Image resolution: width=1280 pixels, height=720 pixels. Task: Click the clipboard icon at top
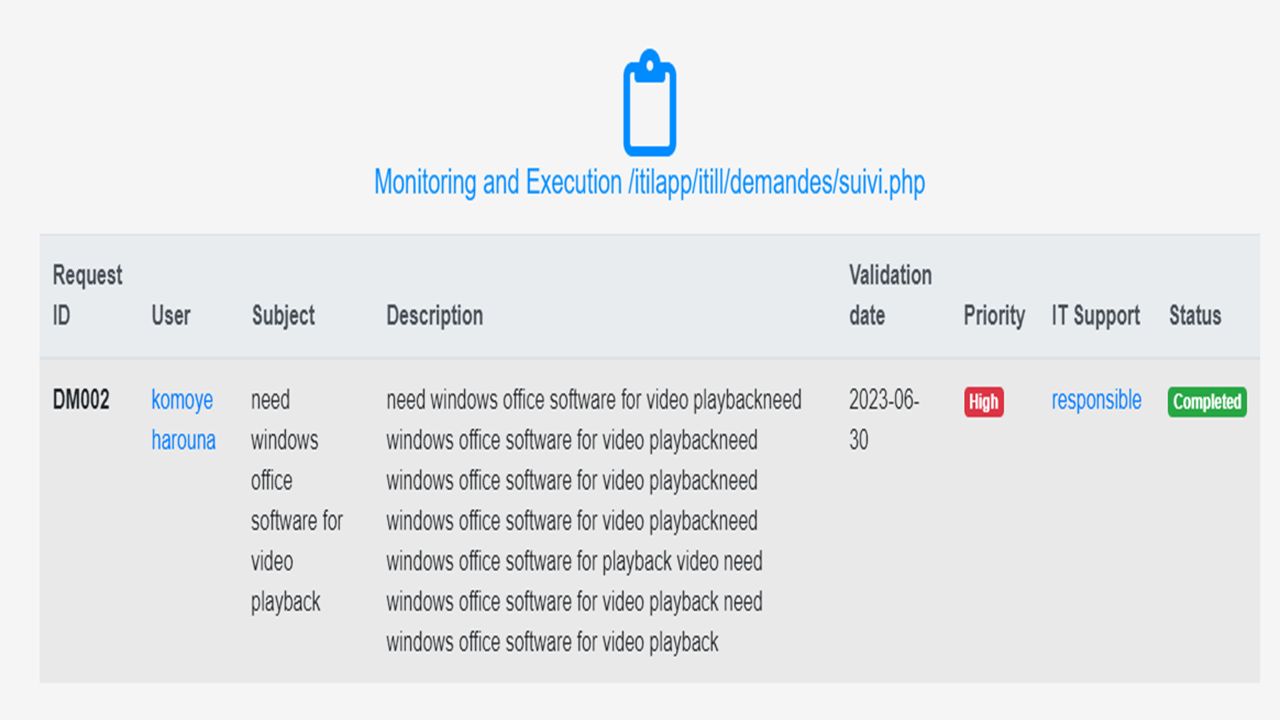pyautogui.click(x=649, y=103)
